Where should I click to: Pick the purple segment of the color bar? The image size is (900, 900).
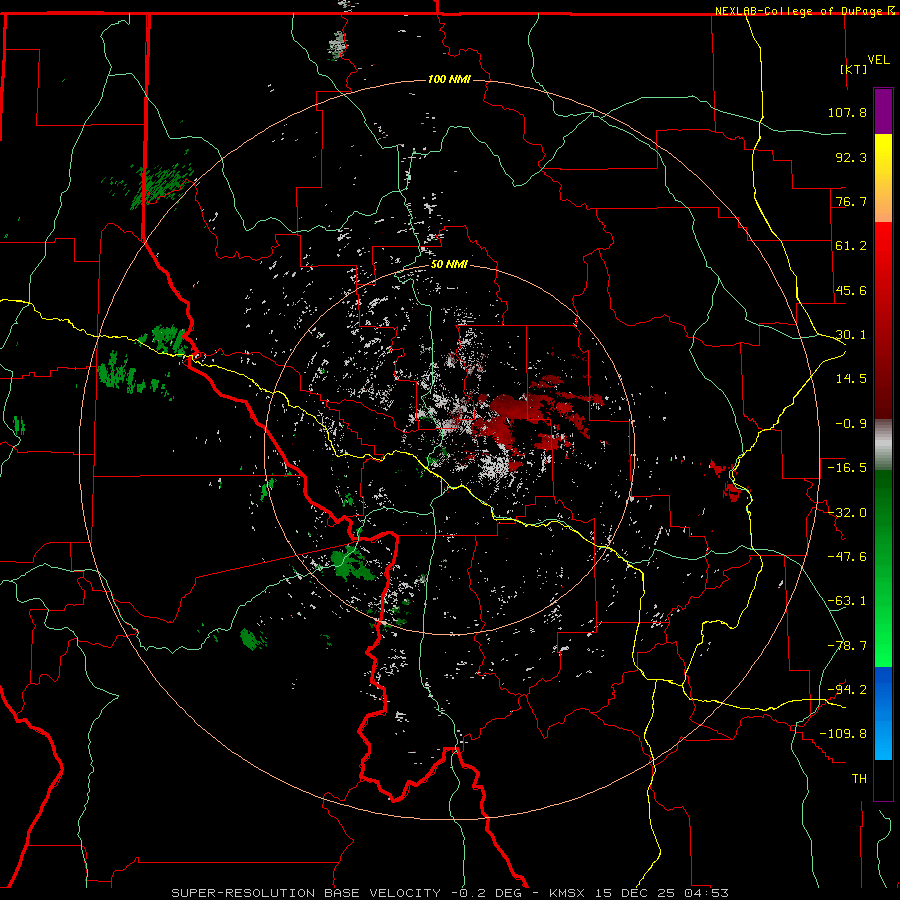[x=883, y=111]
